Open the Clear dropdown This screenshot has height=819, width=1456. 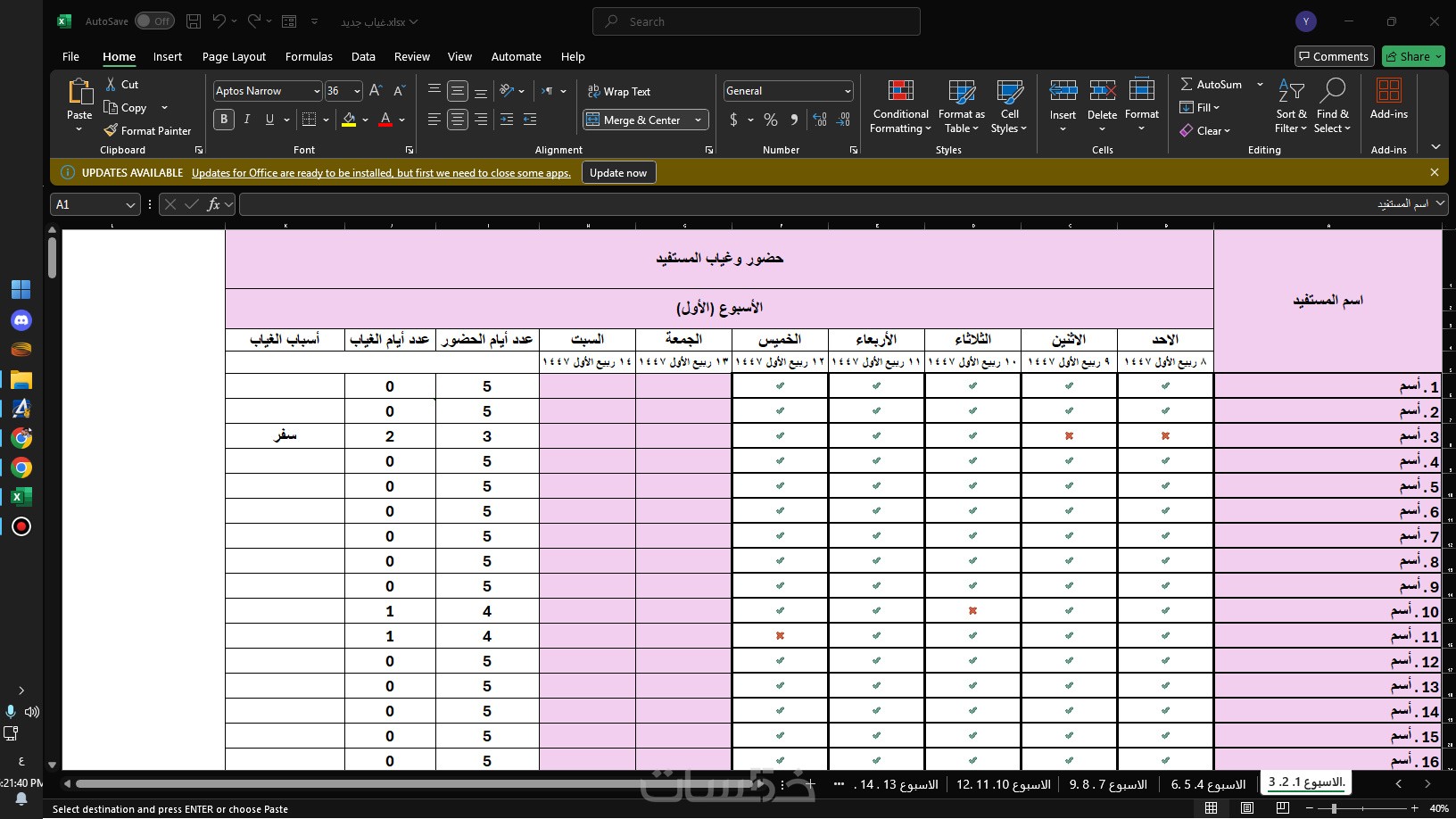[x=1205, y=130]
